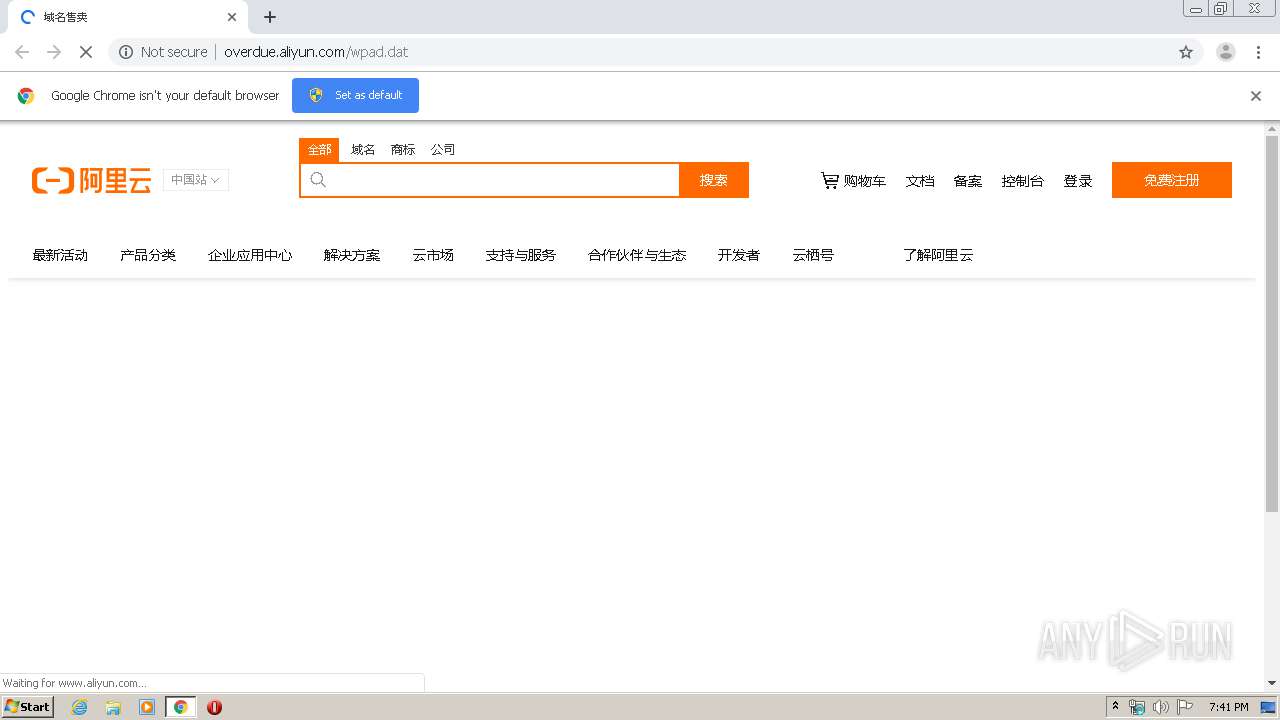Open 开发者 menu
This screenshot has width=1280, height=720.
pos(739,255)
